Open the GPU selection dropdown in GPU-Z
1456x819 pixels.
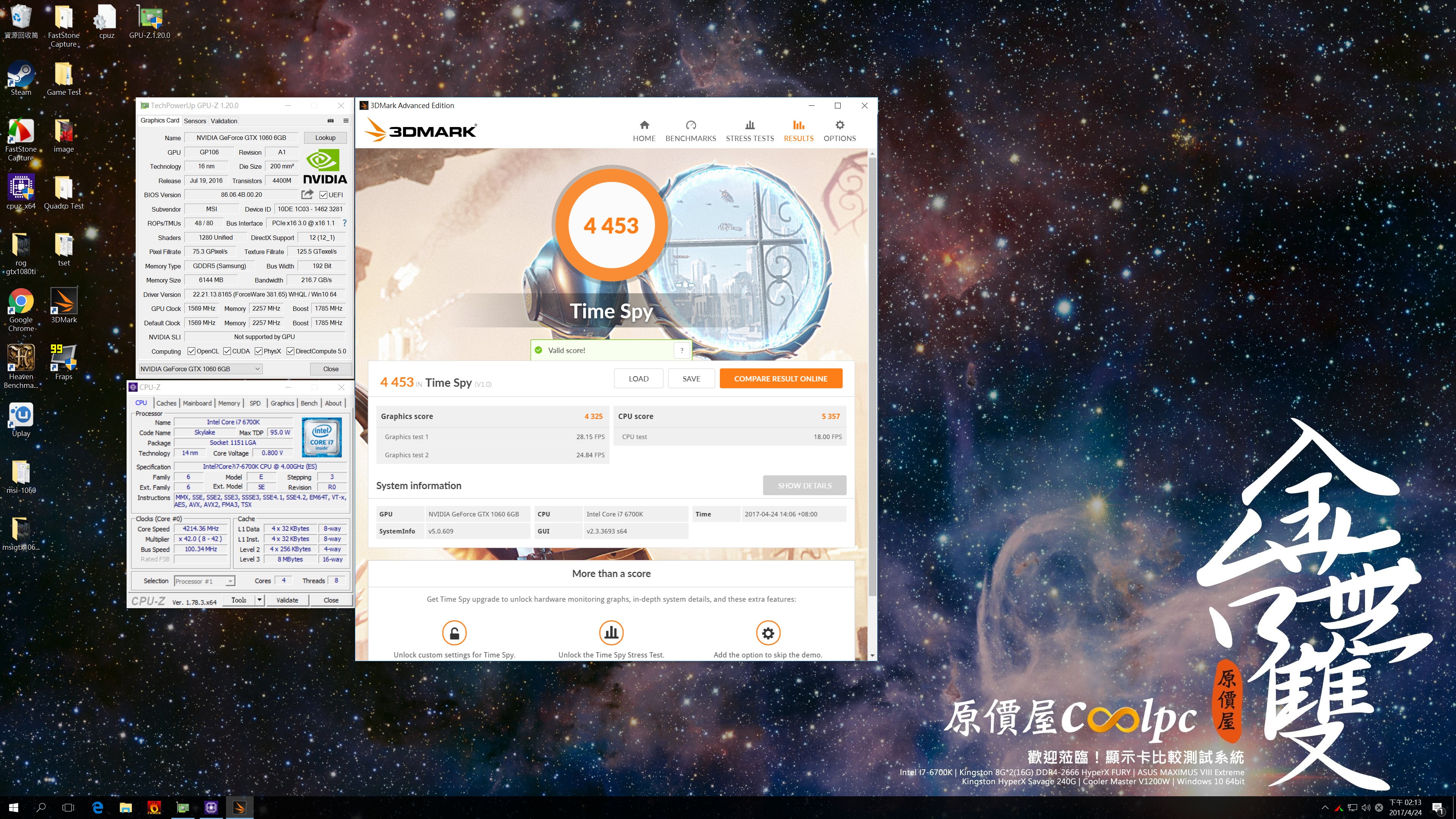point(200,369)
